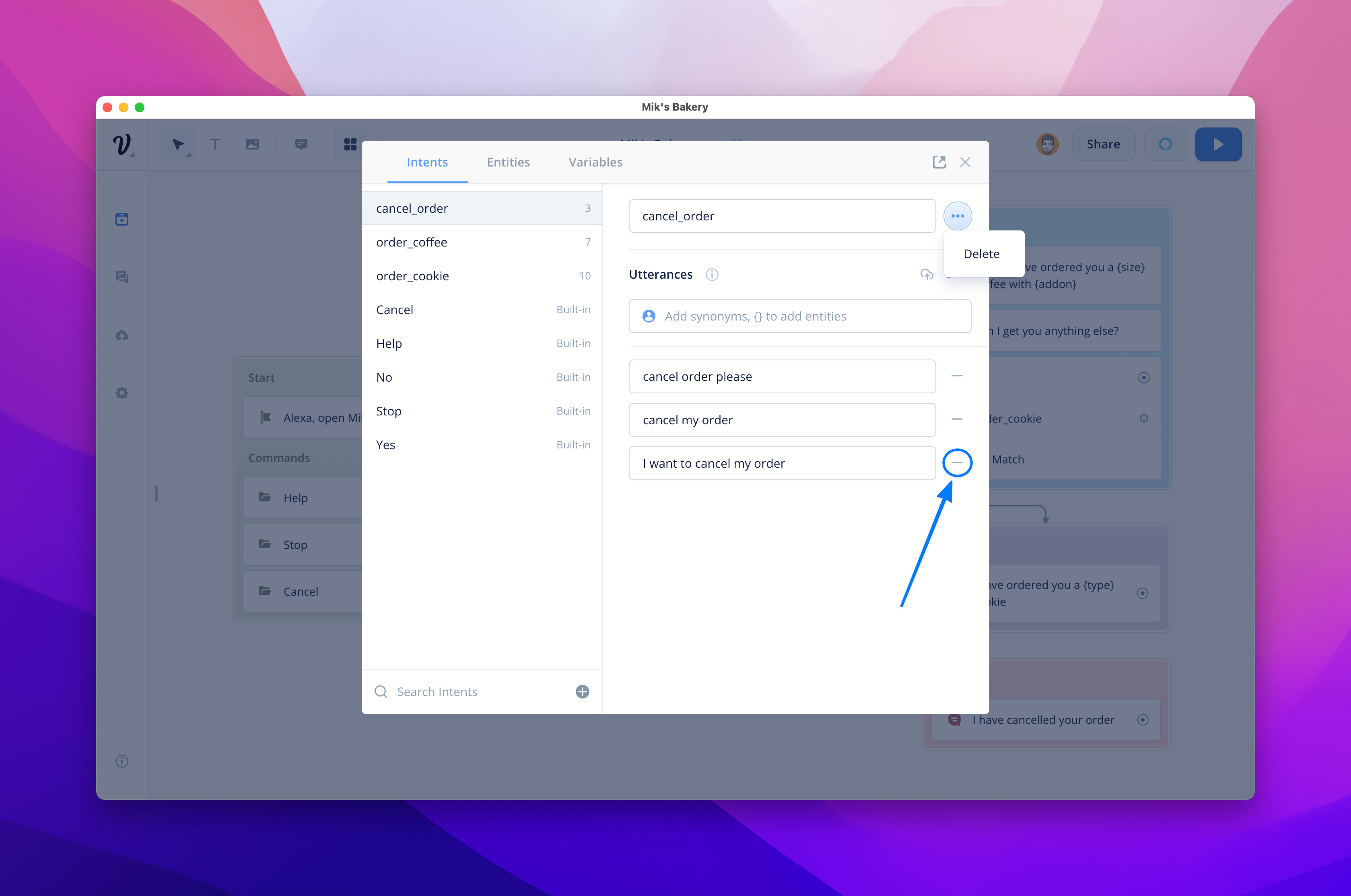The height and width of the screenshot is (896, 1351).
Task: Click the 'get you anything else?' step
Action: click(x=1074, y=331)
